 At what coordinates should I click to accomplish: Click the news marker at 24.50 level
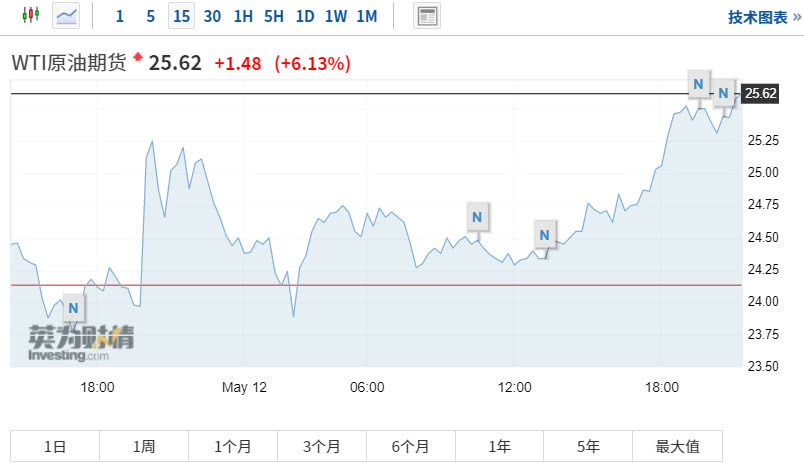point(478,214)
